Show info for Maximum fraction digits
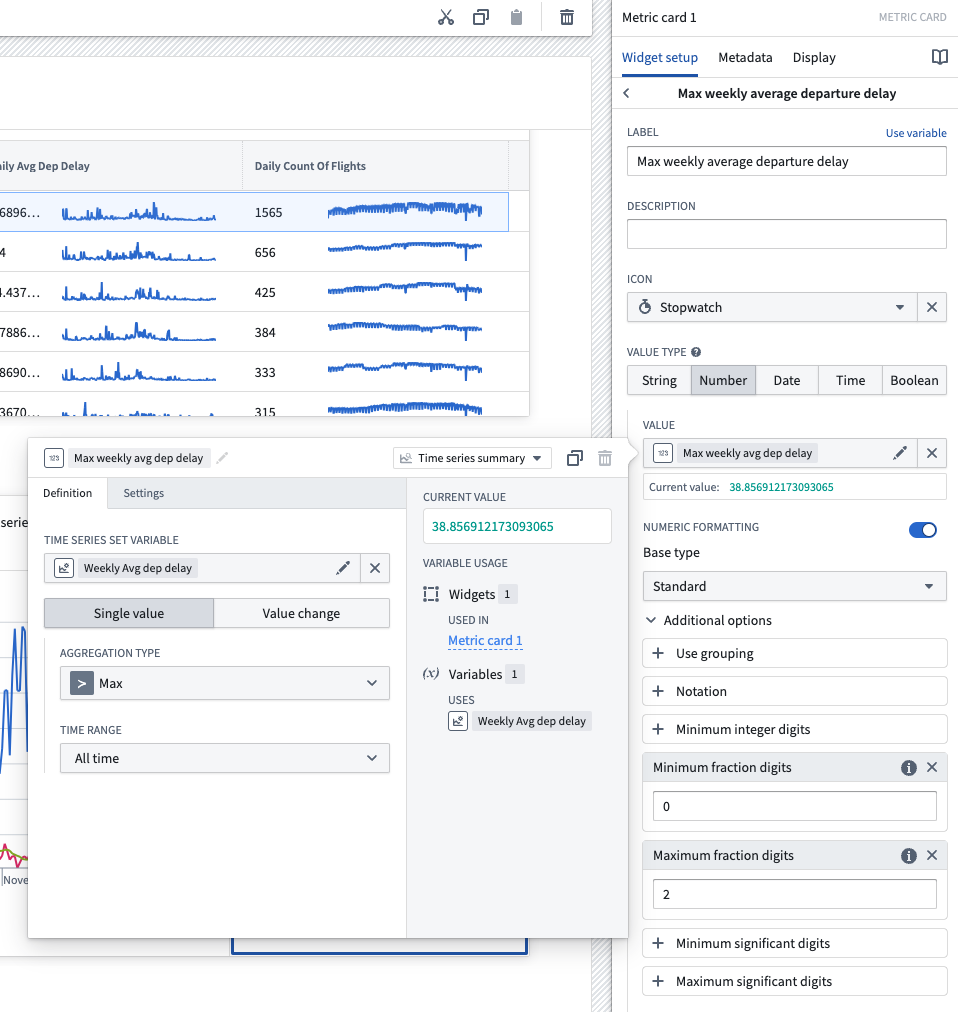The image size is (958, 1012). coord(908,856)
